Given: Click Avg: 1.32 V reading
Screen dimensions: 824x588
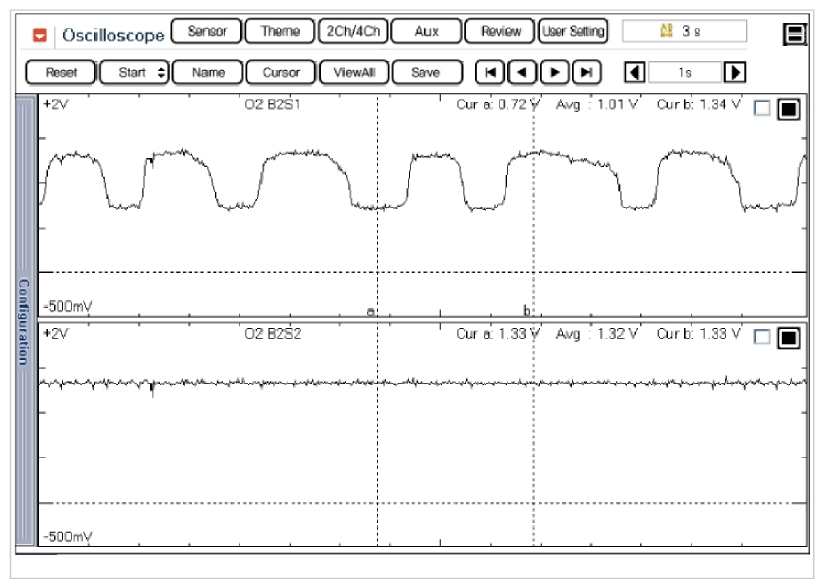Looking at the screenshot, I should coord(597,334).
